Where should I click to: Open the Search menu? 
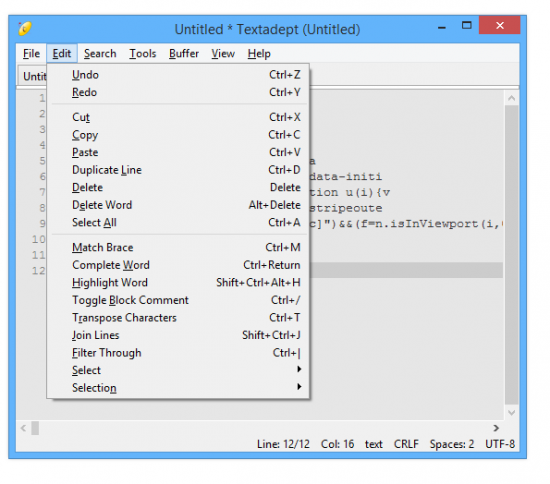click(x=100, y=54)
